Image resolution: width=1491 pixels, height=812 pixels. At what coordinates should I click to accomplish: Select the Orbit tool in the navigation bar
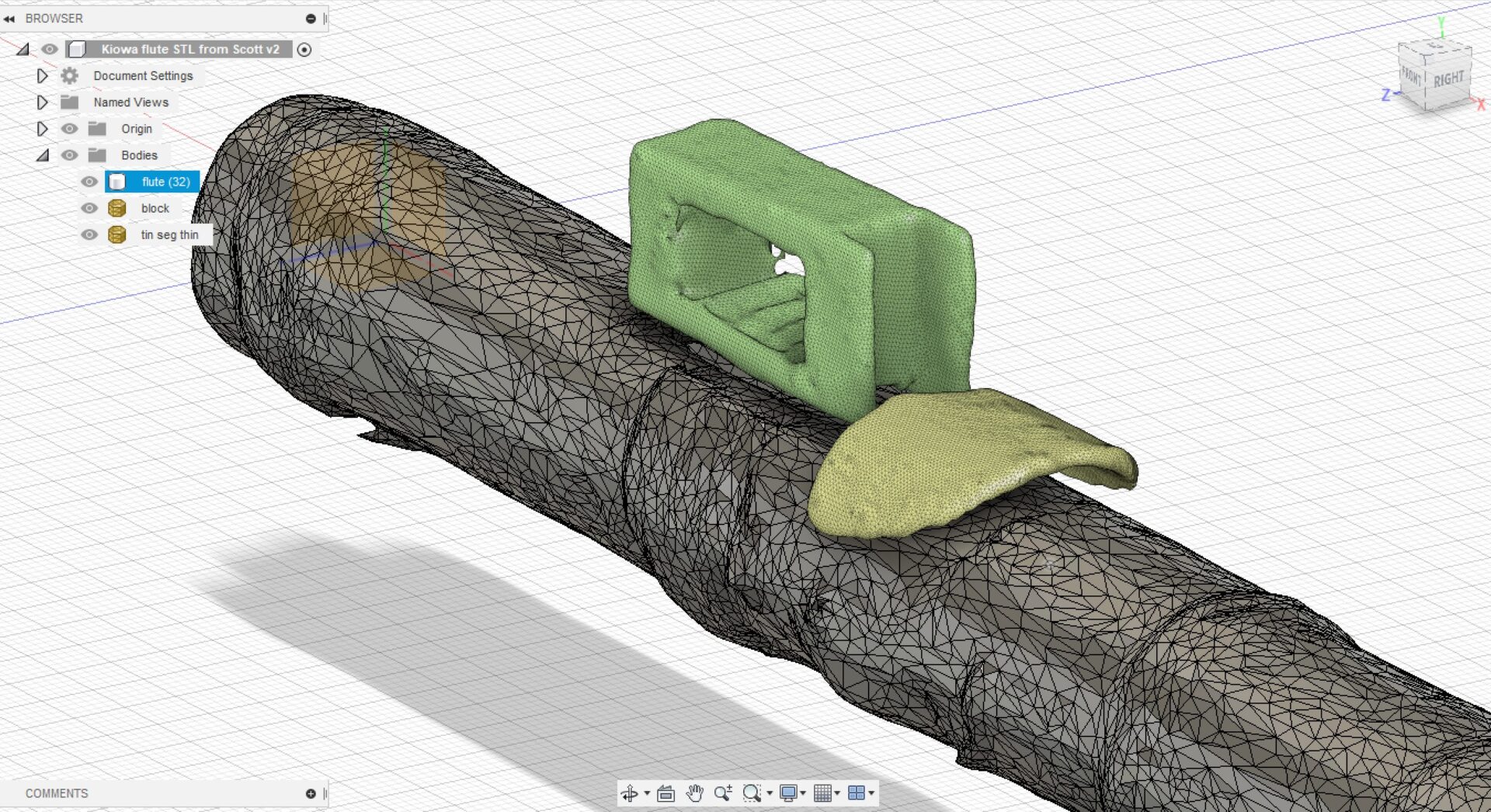coord(631,793)
